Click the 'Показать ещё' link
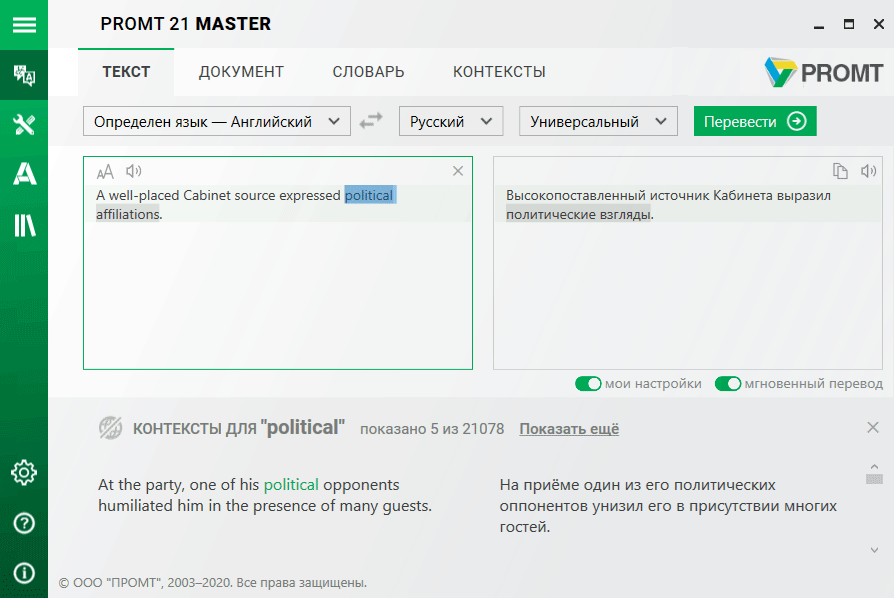894x598 pixels. [x=569, y=429]
